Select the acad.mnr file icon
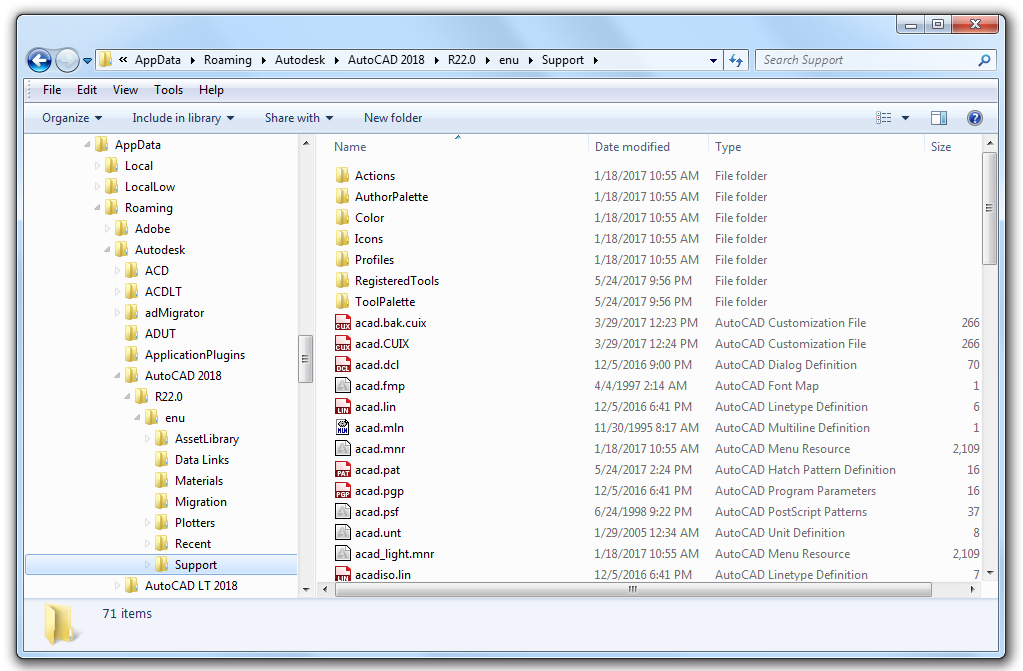This screenshot has height=671, width=1023. 343,448
